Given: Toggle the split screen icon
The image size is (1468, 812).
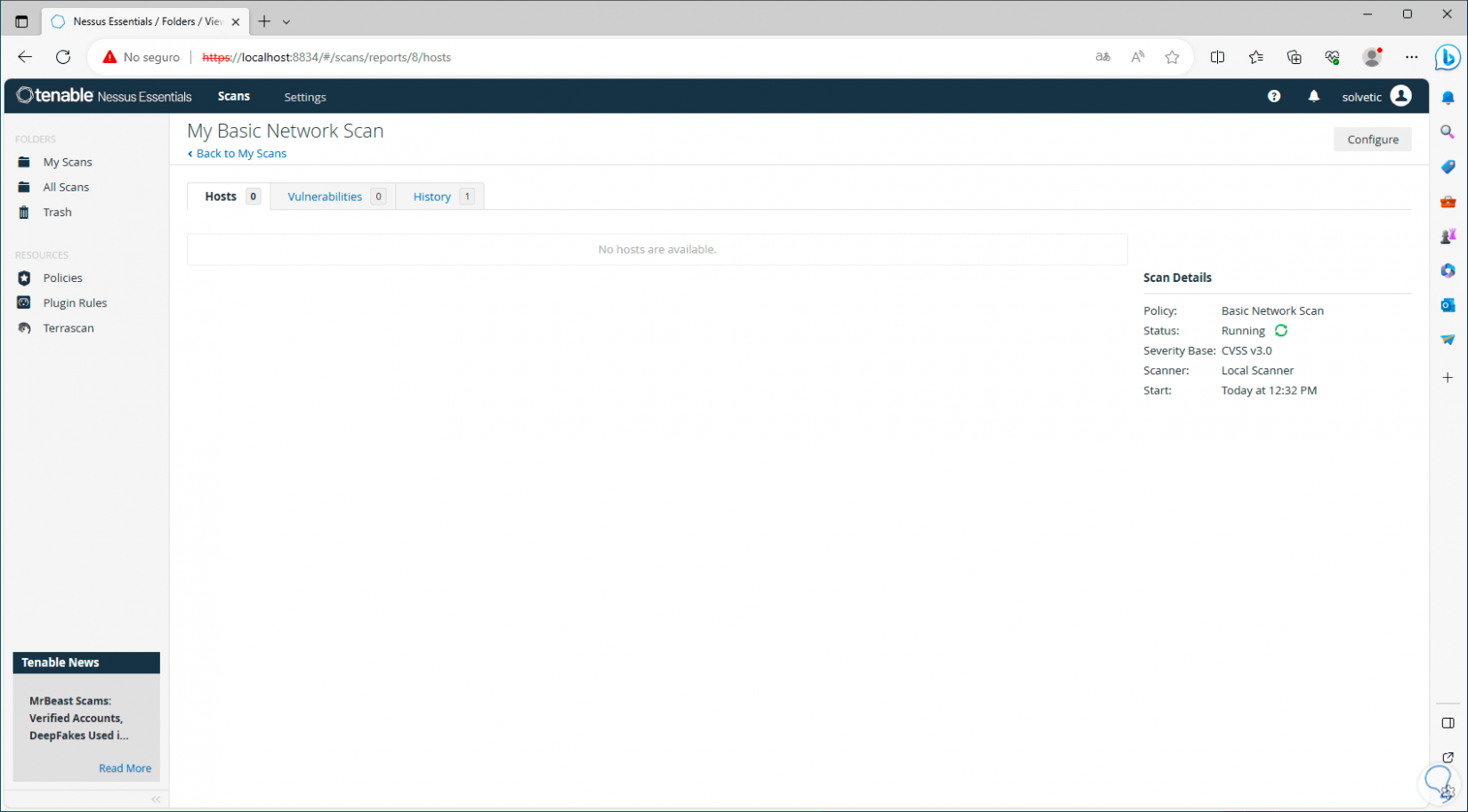Looking at the screenshot, I should tap(1218, 57).
